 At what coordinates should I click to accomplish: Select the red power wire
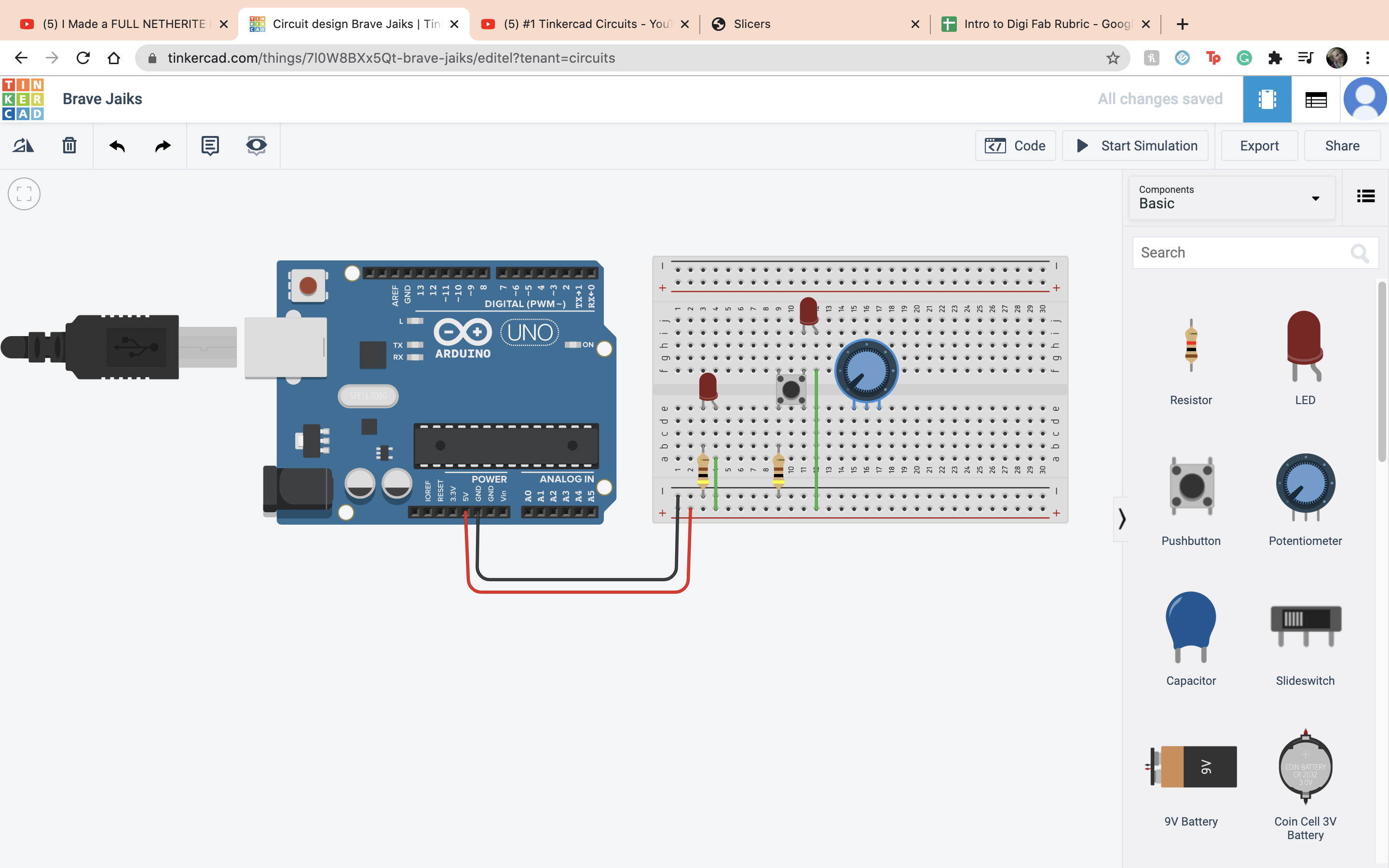[x=577, y=591]
